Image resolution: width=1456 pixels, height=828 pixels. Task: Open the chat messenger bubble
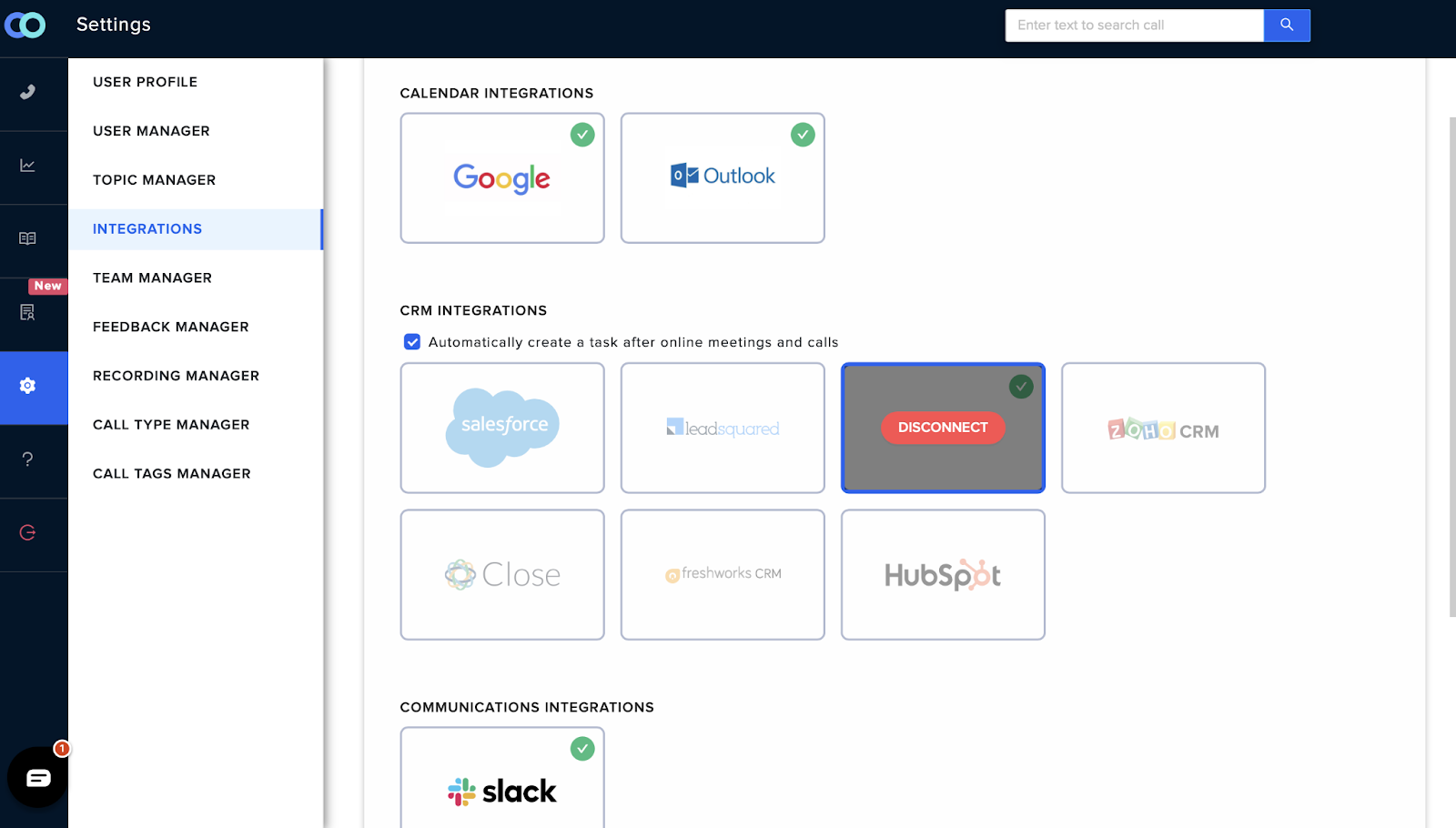coord(38,777)
